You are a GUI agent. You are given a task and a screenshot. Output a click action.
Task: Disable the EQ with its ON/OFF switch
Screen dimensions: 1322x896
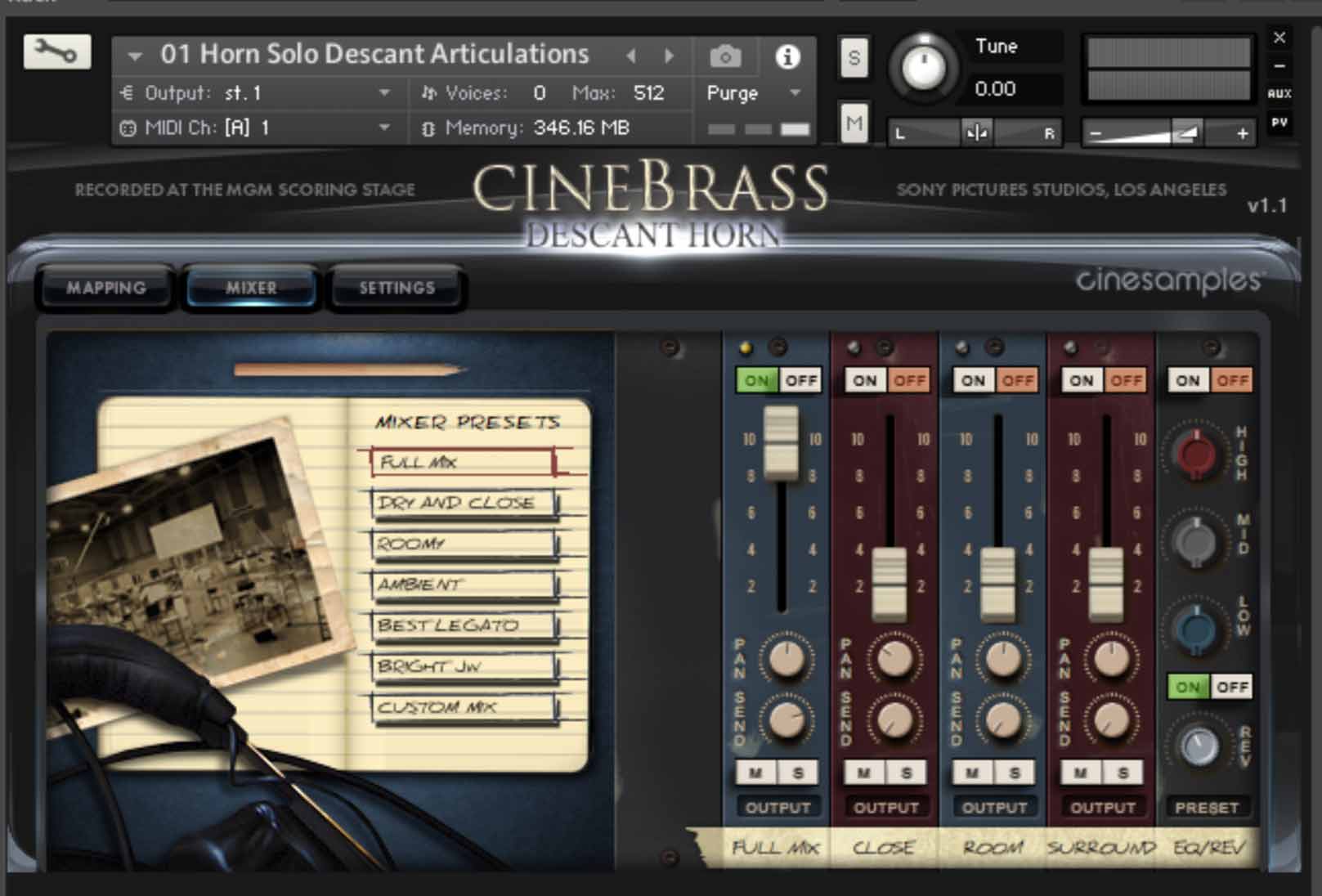[1230, 687]
